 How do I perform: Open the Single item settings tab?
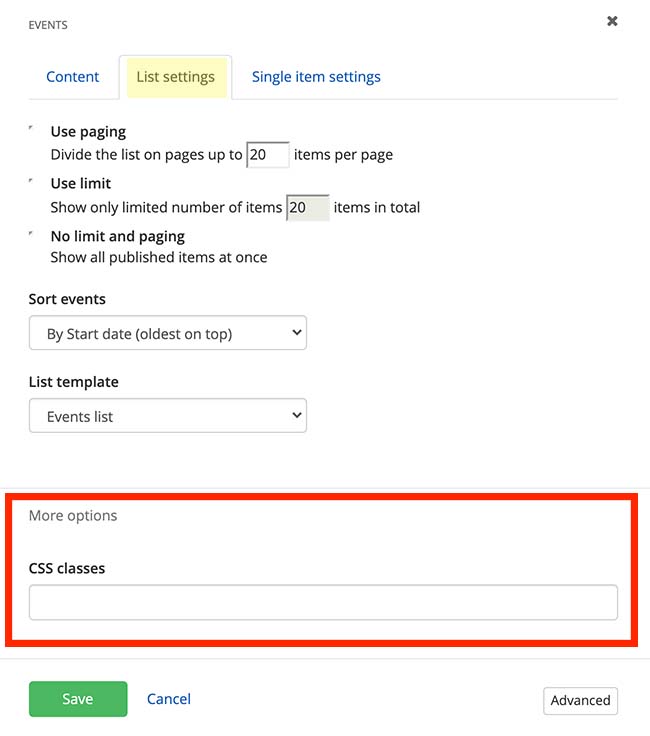(x=316, y=77)
